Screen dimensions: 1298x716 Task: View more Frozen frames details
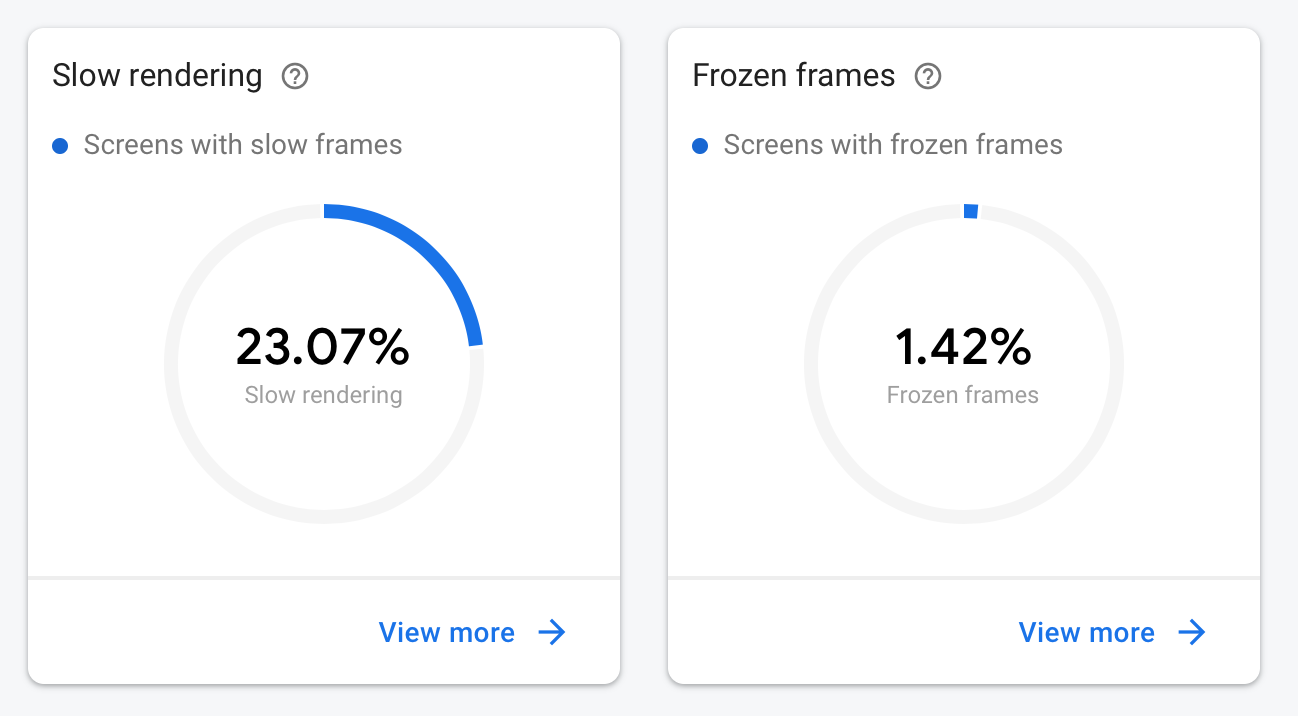(1112, 632)
